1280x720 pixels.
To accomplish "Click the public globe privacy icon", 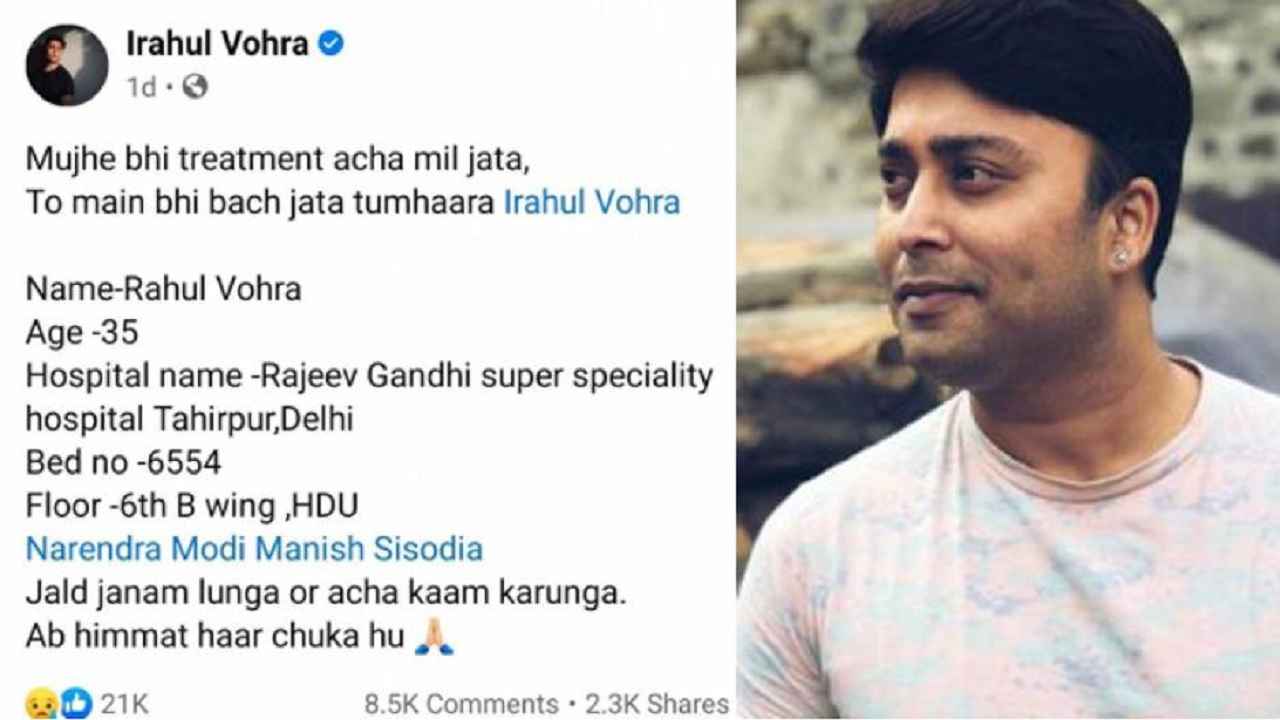I will pos(195,88).
